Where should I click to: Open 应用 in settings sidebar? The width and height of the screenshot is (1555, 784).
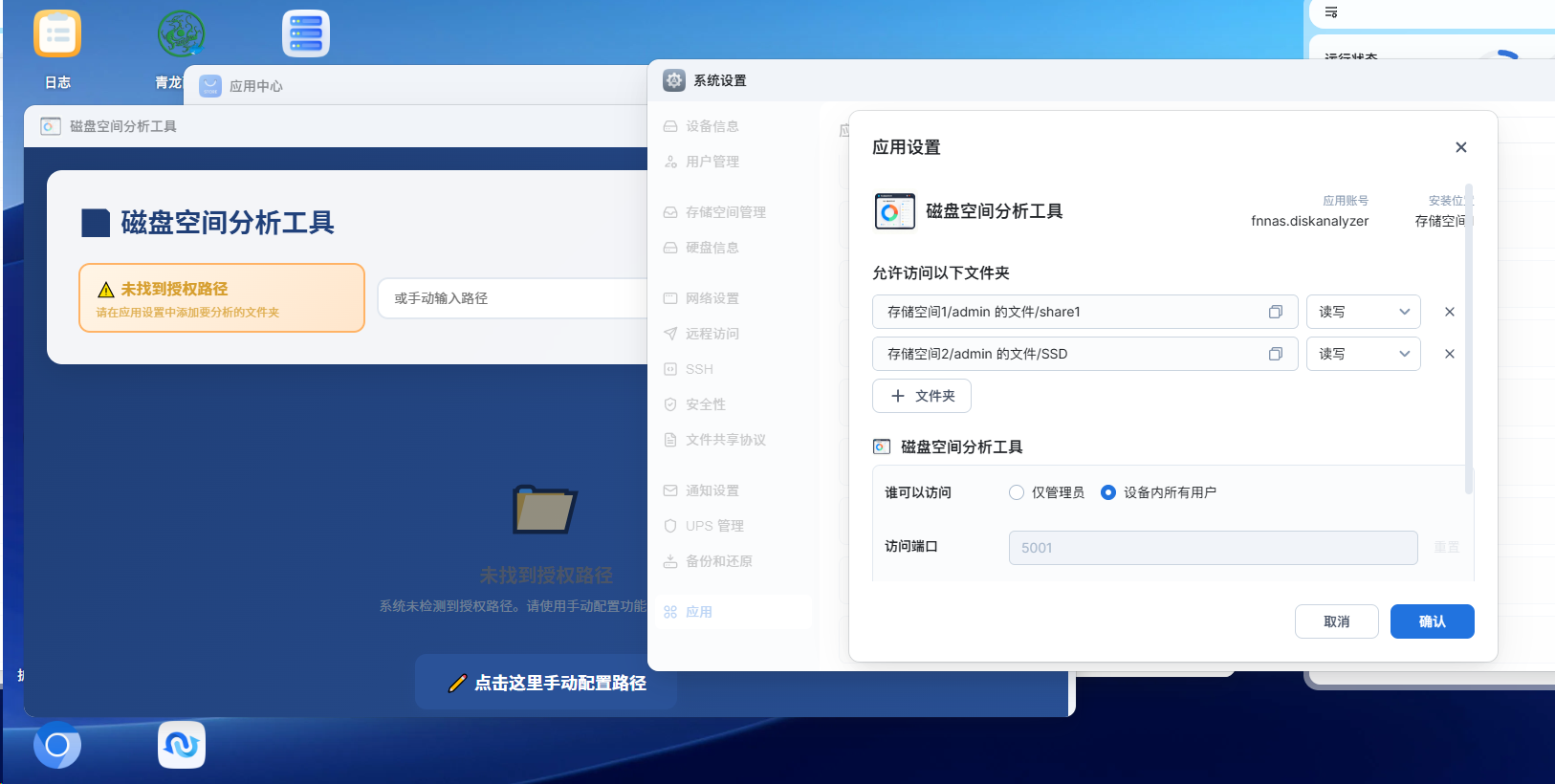pos(734,612)
